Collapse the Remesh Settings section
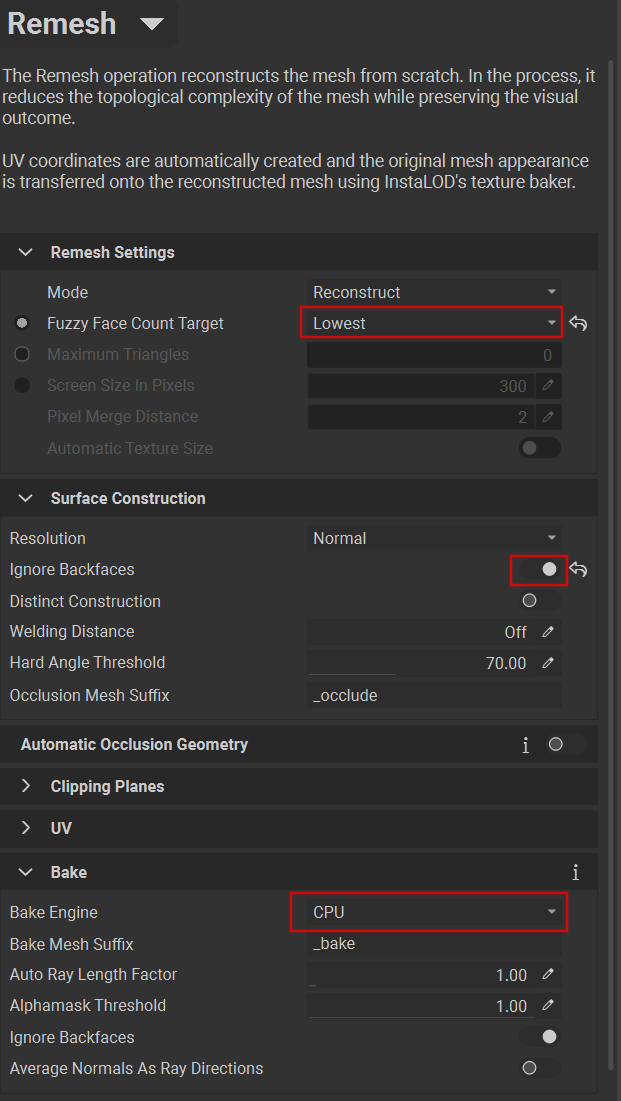 click(x=27, y=253)
